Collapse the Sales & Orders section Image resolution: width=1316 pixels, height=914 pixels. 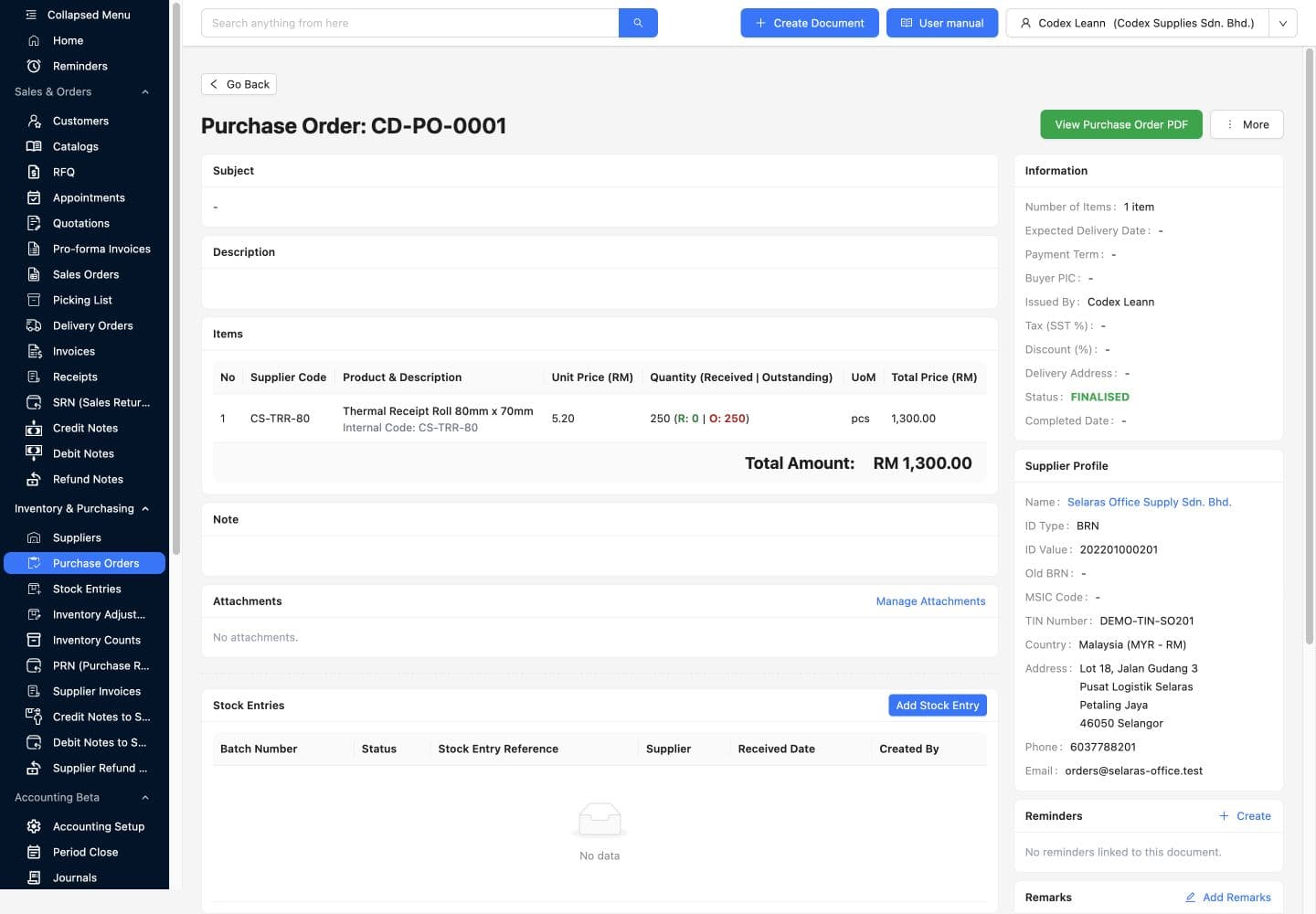click(x=145, y=91)
